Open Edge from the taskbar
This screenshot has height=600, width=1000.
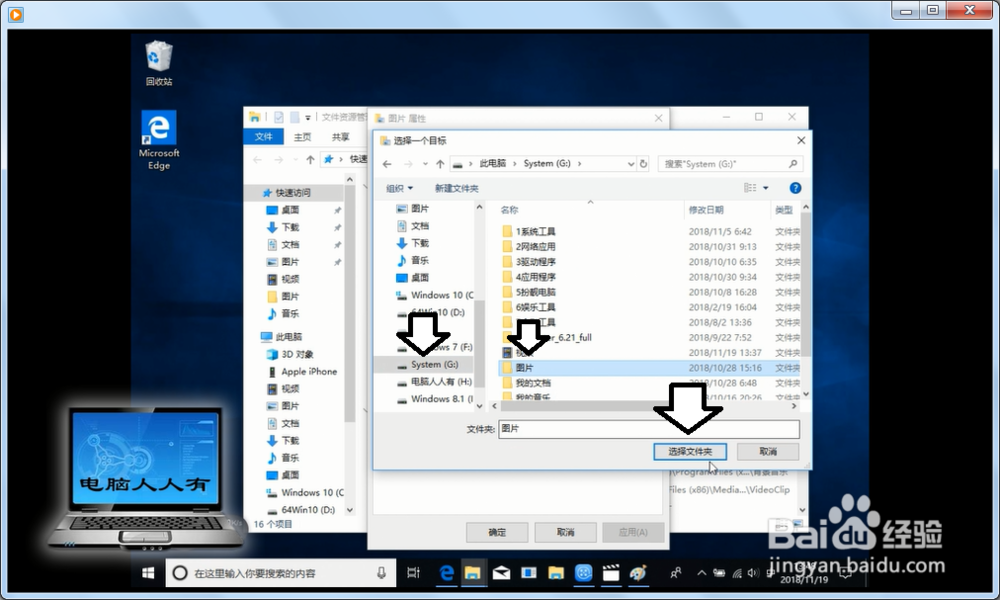click(x=446, y=573)
